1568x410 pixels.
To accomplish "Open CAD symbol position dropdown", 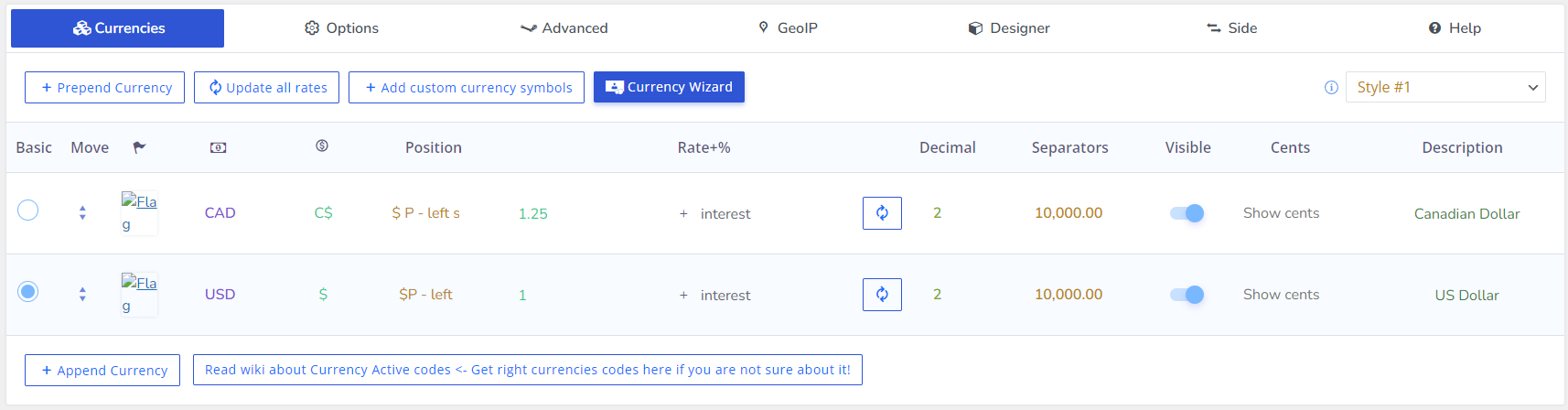I will pyautogui.click(x=426, y=213).
